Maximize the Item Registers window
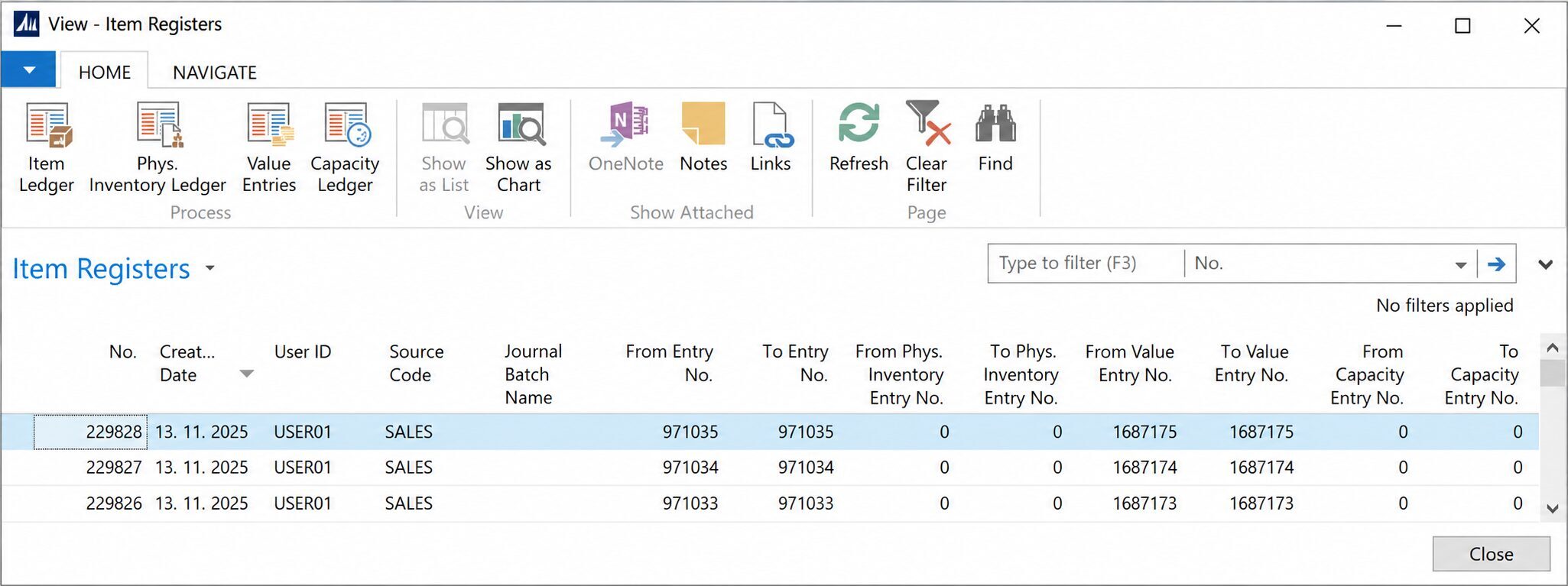Image resolution: width=1568 pixels, height=586 pixels. click(x=1462, y=26)
